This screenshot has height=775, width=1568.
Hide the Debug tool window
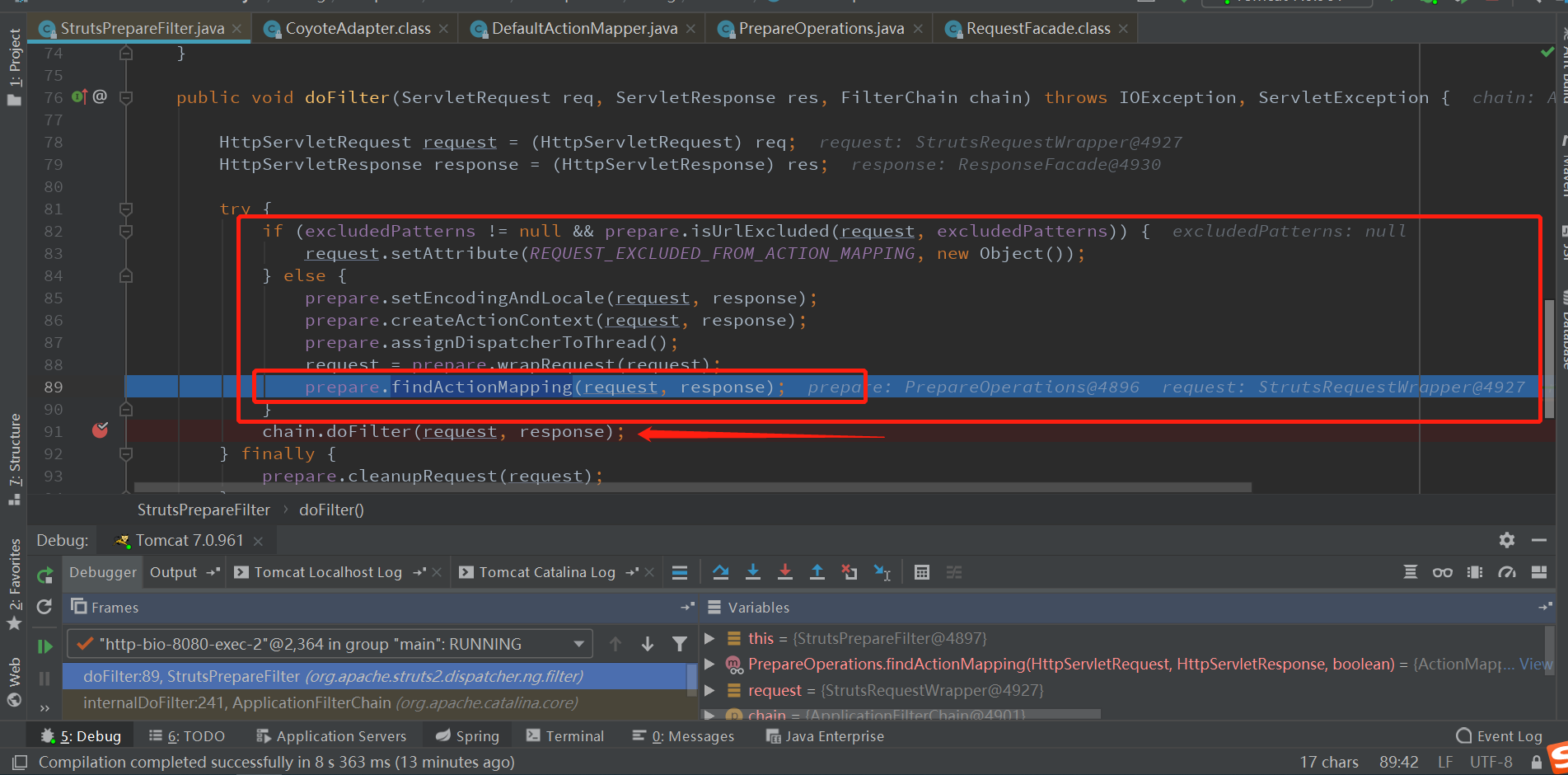tap(1538, 540)
